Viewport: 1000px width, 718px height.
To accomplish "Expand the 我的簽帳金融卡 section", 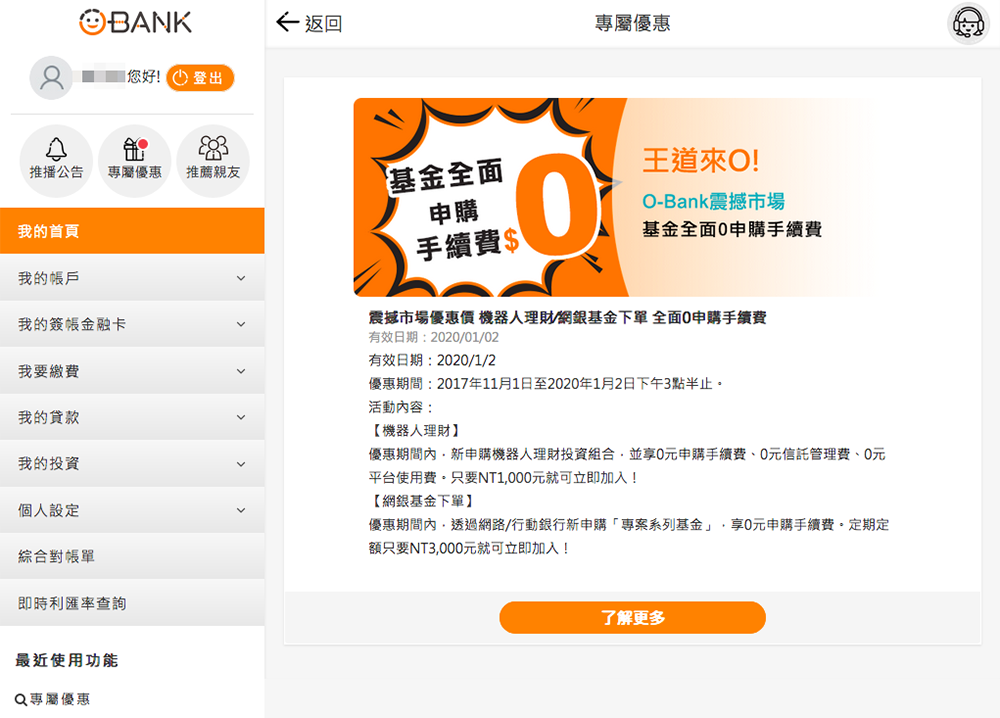I will 132,324.
